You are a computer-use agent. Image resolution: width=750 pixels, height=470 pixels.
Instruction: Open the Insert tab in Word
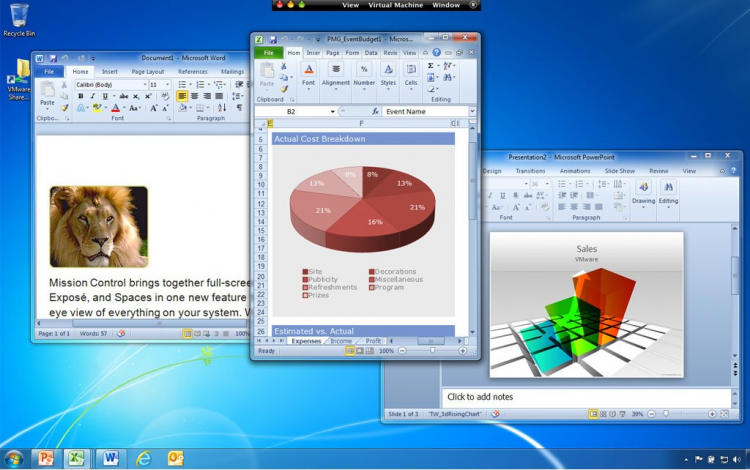tap(110, 72)
